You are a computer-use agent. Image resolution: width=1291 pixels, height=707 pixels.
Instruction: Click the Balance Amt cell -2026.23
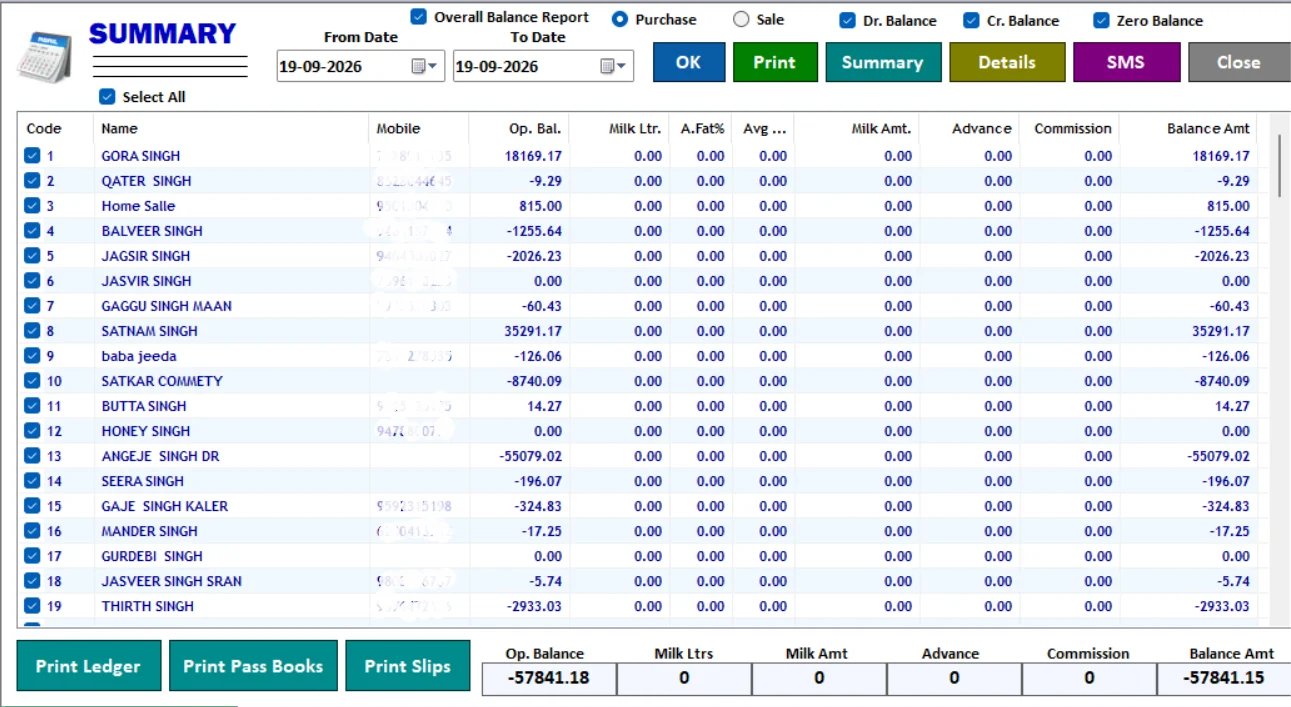tap(1222, 256)
